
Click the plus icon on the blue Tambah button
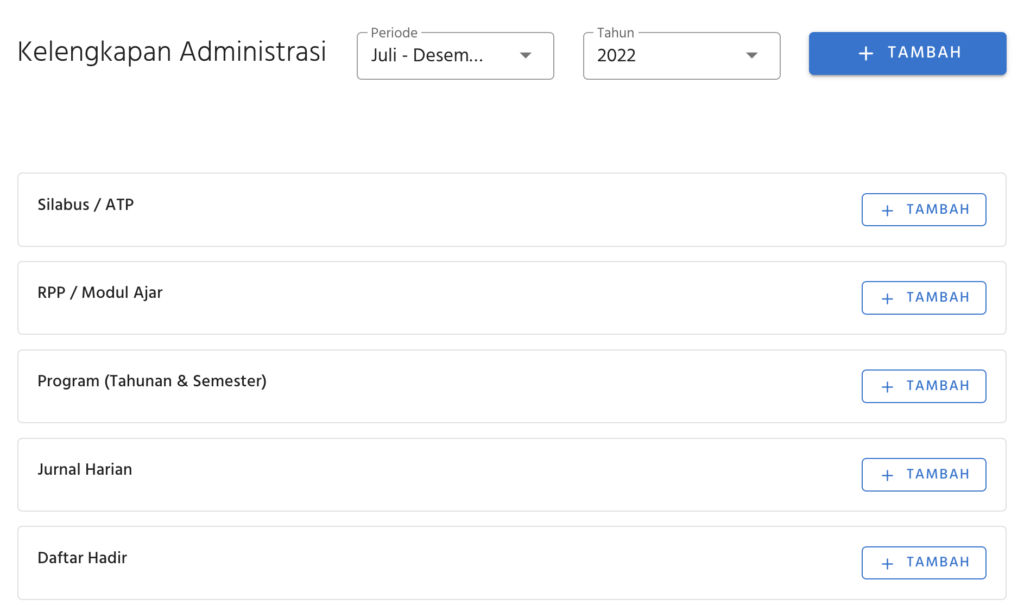pos(866,53)
